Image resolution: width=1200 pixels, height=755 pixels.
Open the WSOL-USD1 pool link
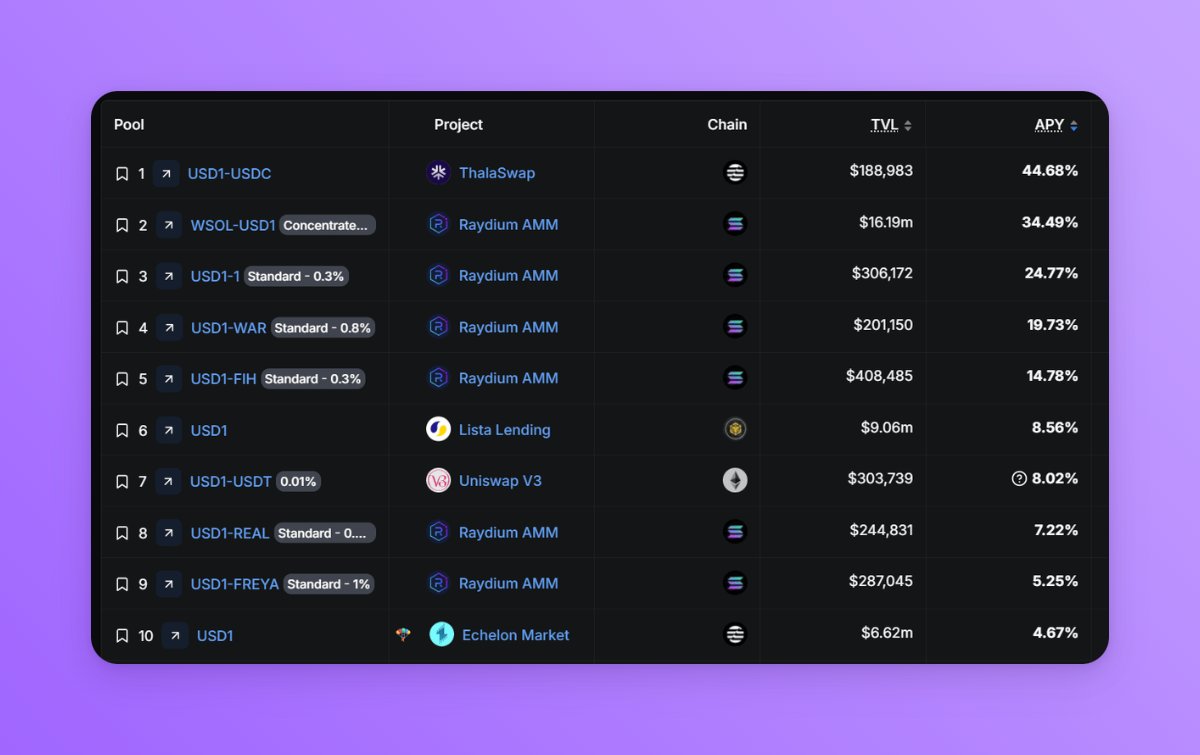[x=233, y=225]
